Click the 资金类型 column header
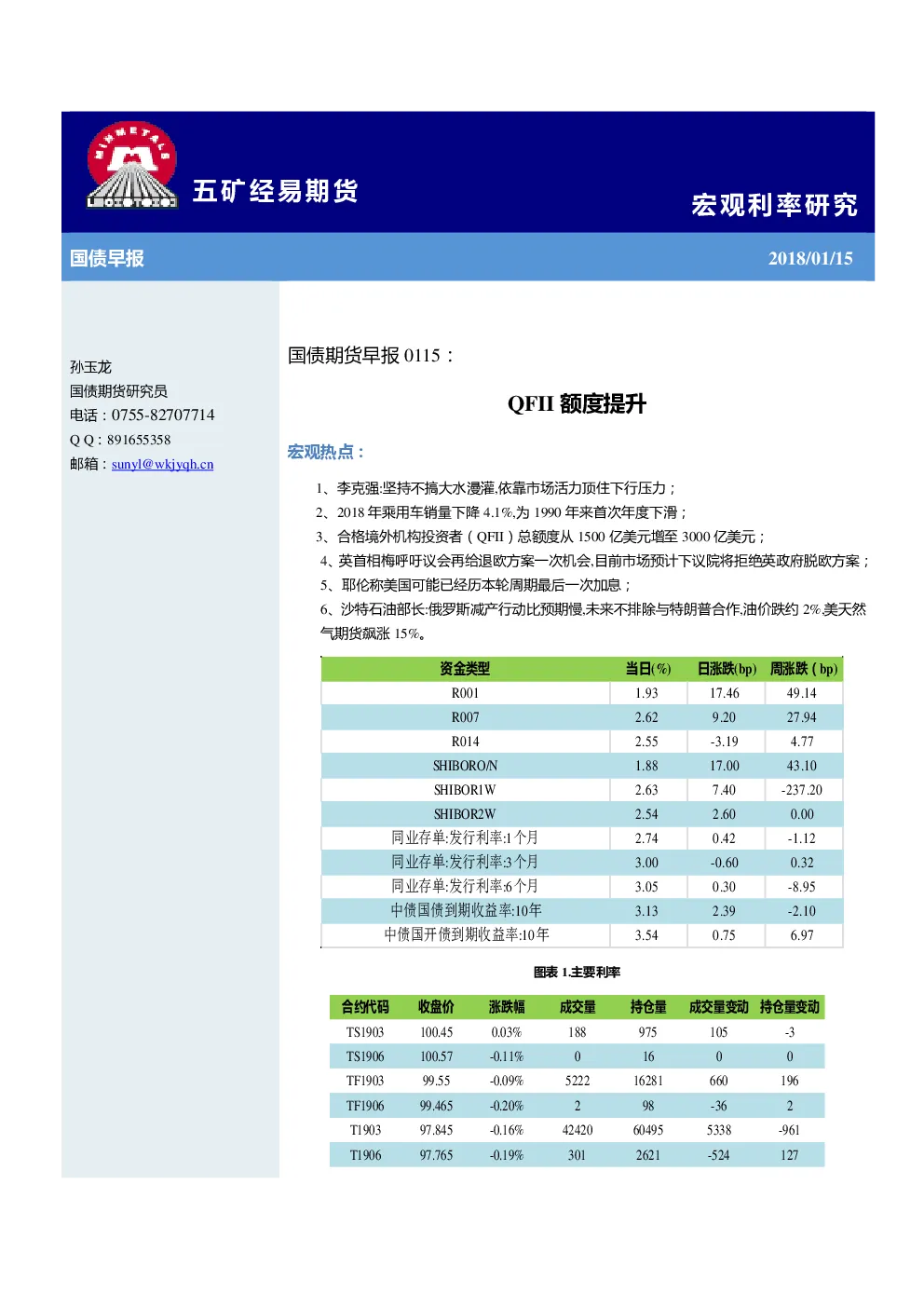This screenshot has height=1307, width=924. 465,669
